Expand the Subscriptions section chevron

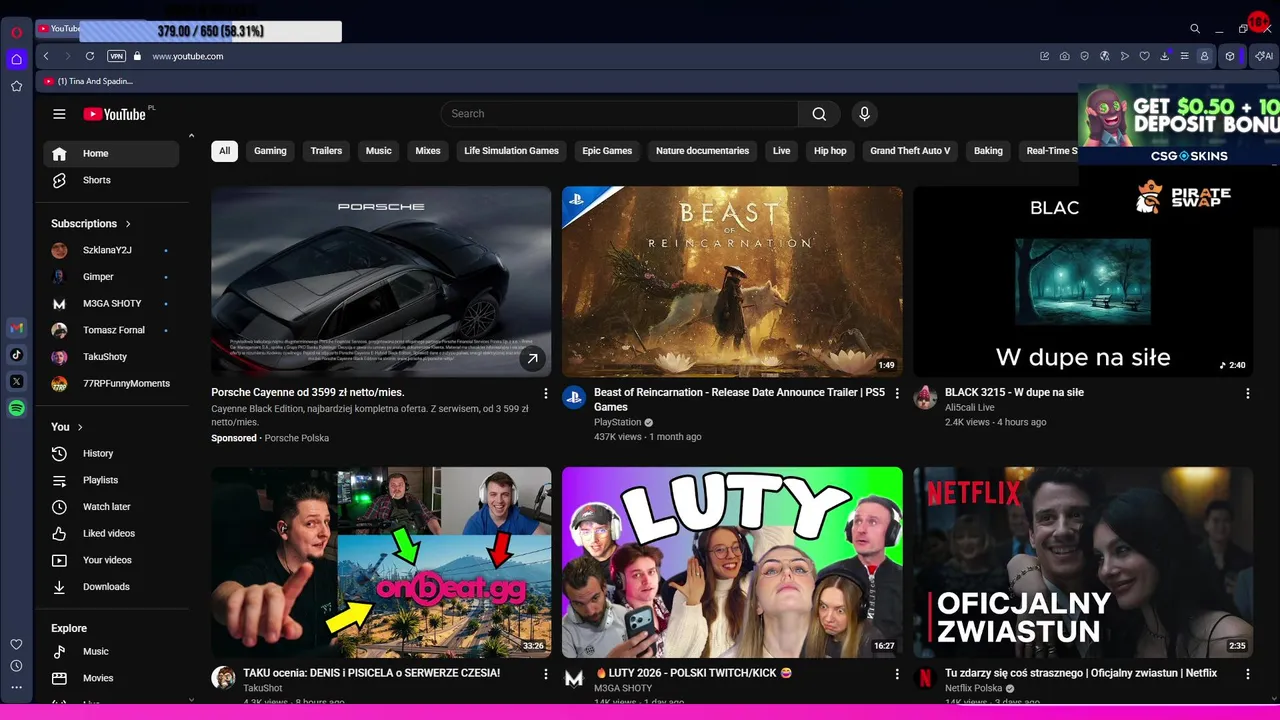[x=128, y=224]
